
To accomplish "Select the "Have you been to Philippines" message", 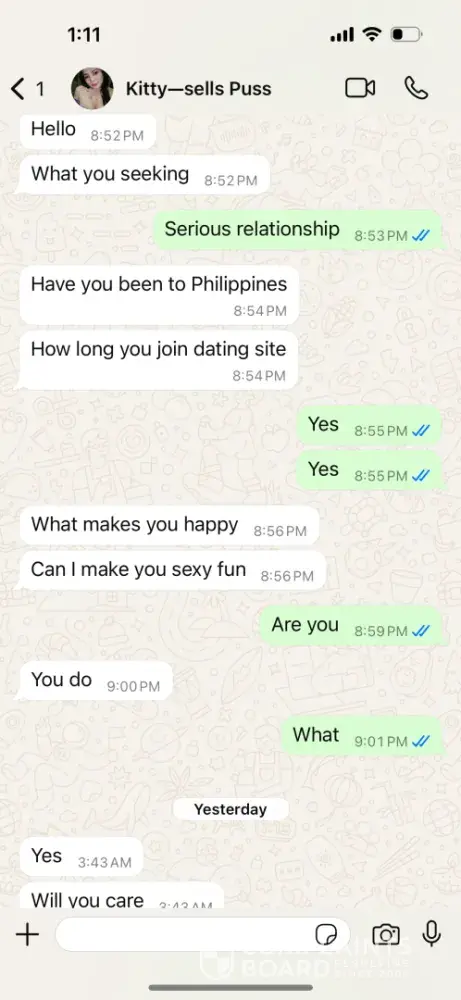I will 159,295.
